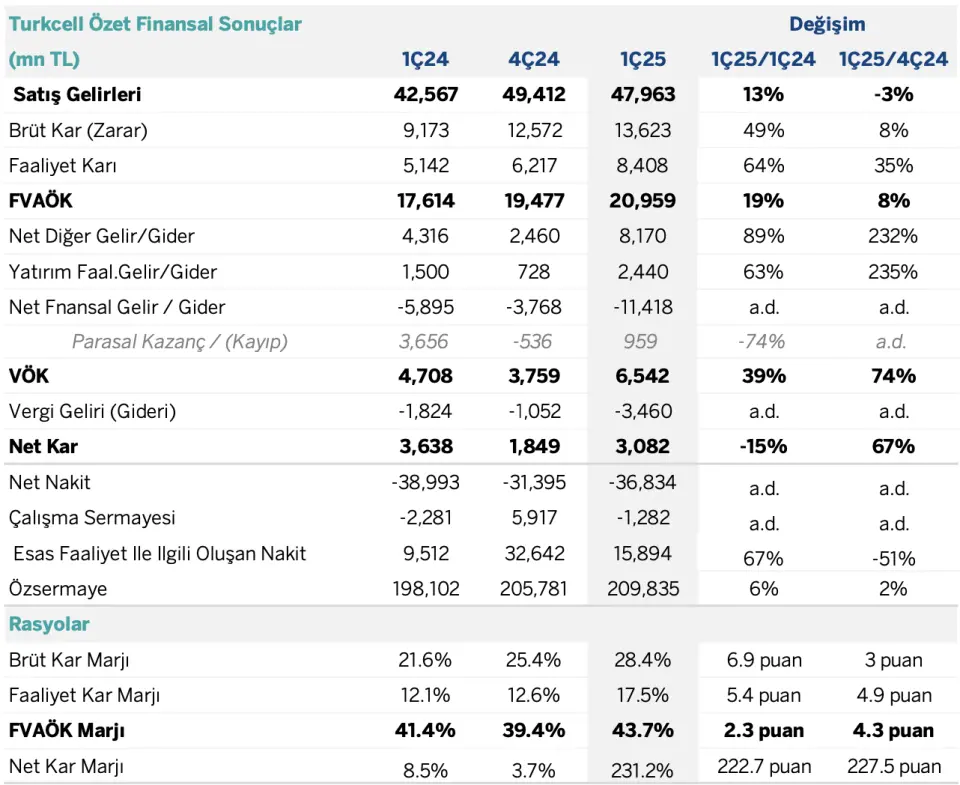Image resolution: width=960 pixels, height=785 pixels.
Task: Click the 1Ç25 FVAÖK Marjı value 43.7%
Action: pos(642,731)
